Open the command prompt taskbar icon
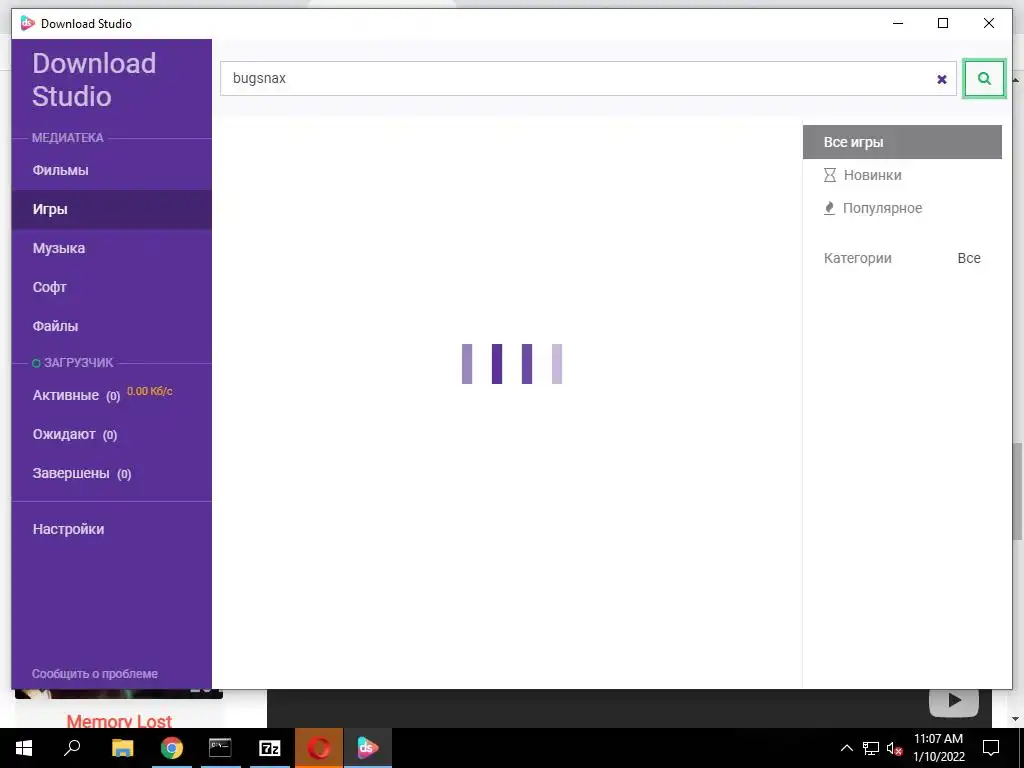Image resolution: width=1024 pixels, height=768 pixels. coord(220,748)
